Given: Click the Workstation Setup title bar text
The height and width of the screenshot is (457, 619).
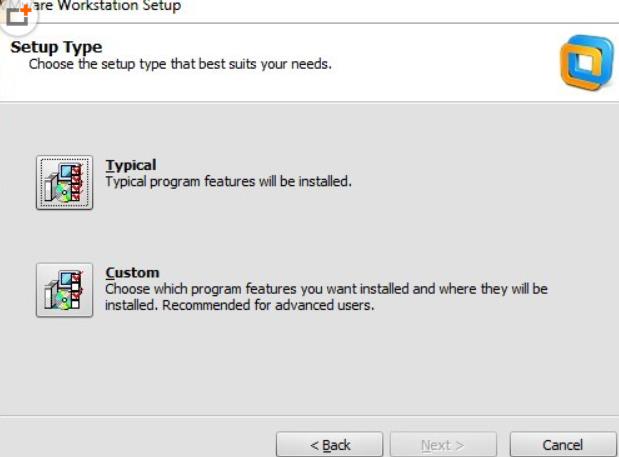Looking at the screenshot, I should (110, 6).
